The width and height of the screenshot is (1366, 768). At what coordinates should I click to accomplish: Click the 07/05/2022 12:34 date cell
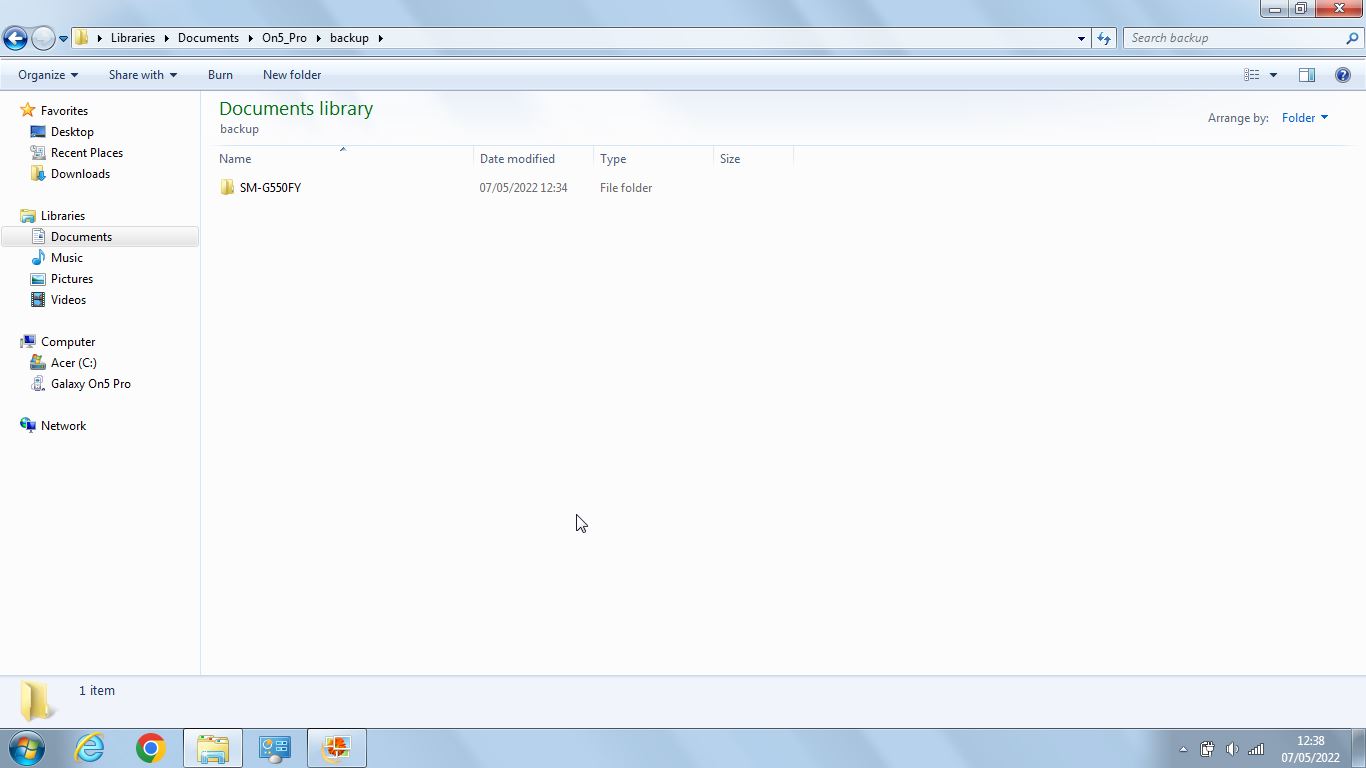(523, 188)
